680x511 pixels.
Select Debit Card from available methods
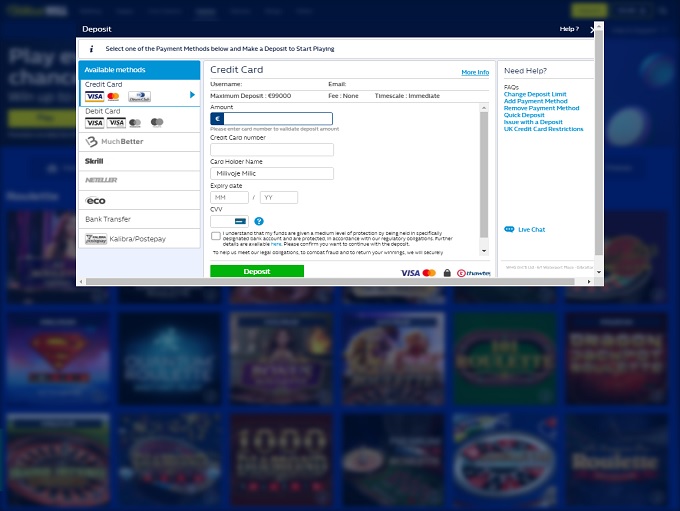click(139, 117)
